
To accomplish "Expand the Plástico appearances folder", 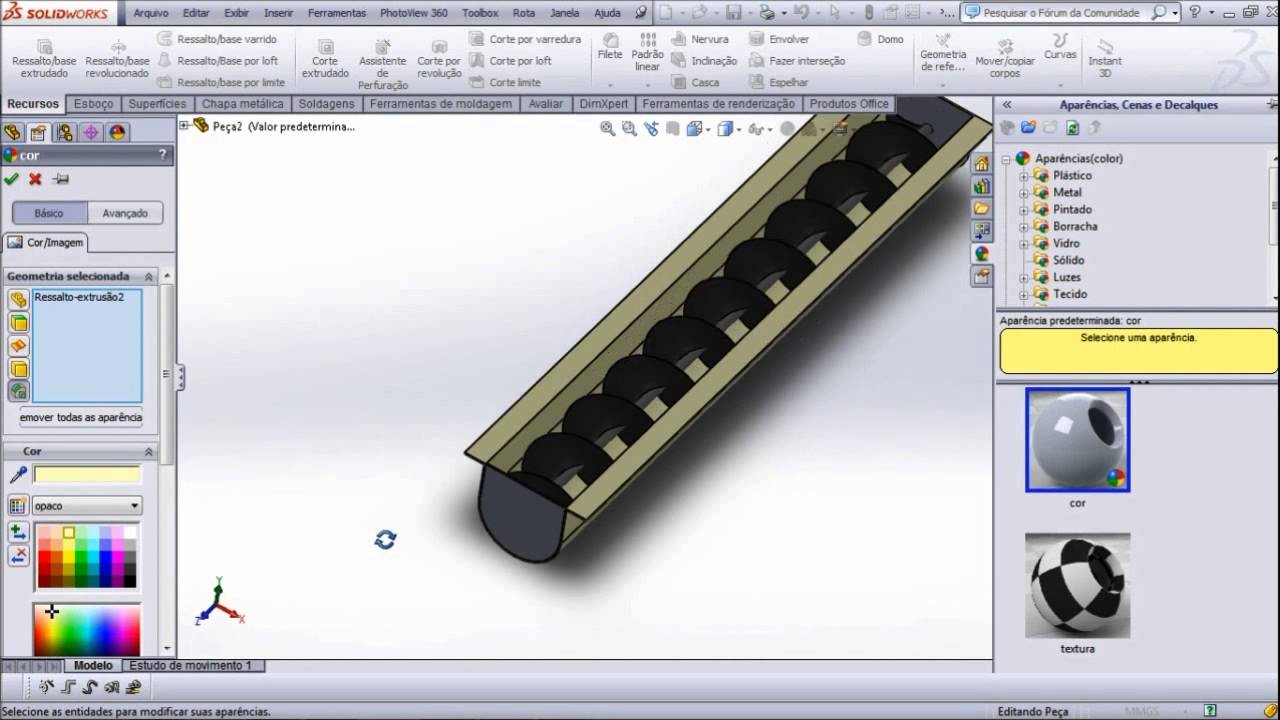I will [x=1023, y=176].
